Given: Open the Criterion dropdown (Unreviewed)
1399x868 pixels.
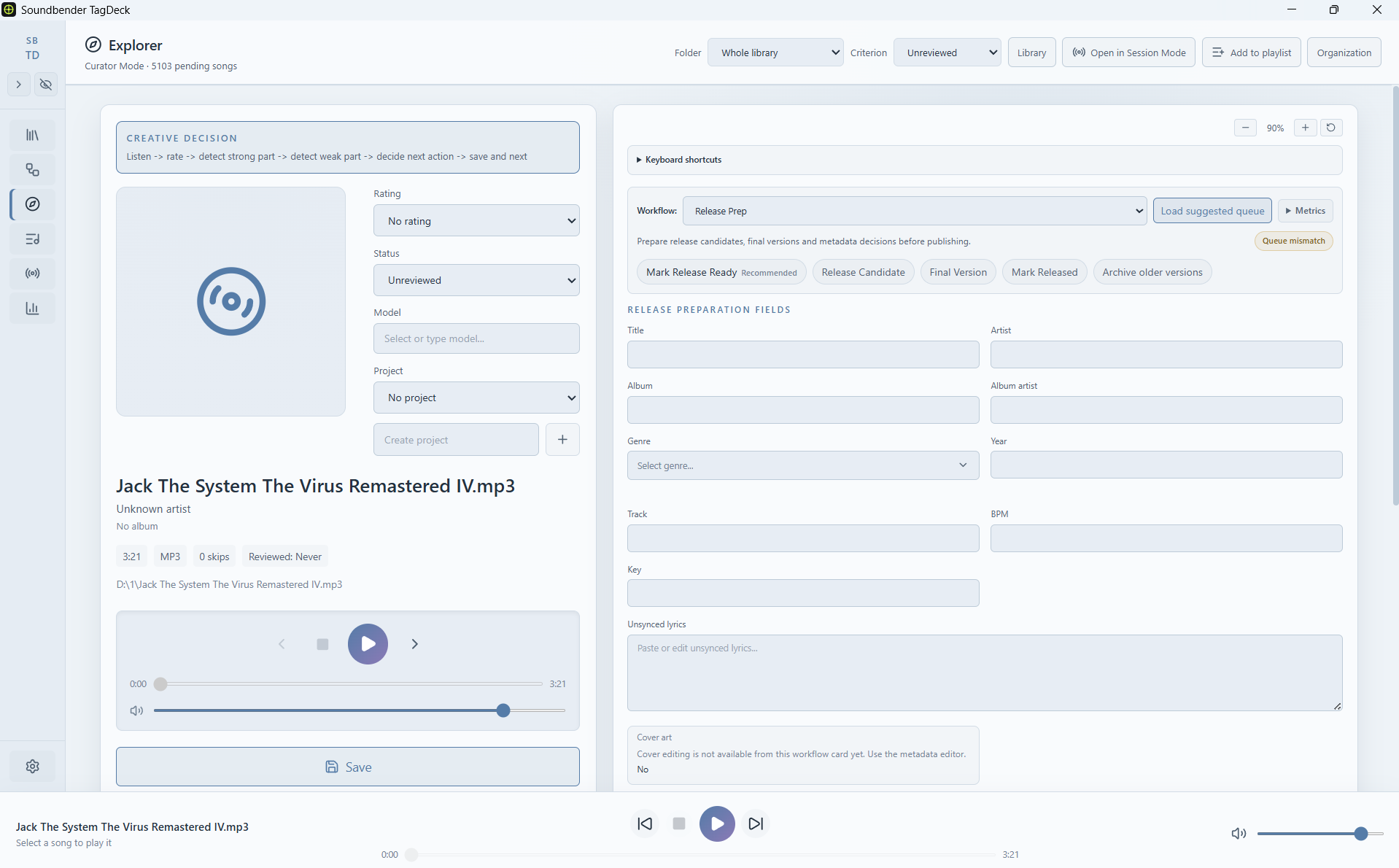Looking at the screenshot, I should (947, 53).
